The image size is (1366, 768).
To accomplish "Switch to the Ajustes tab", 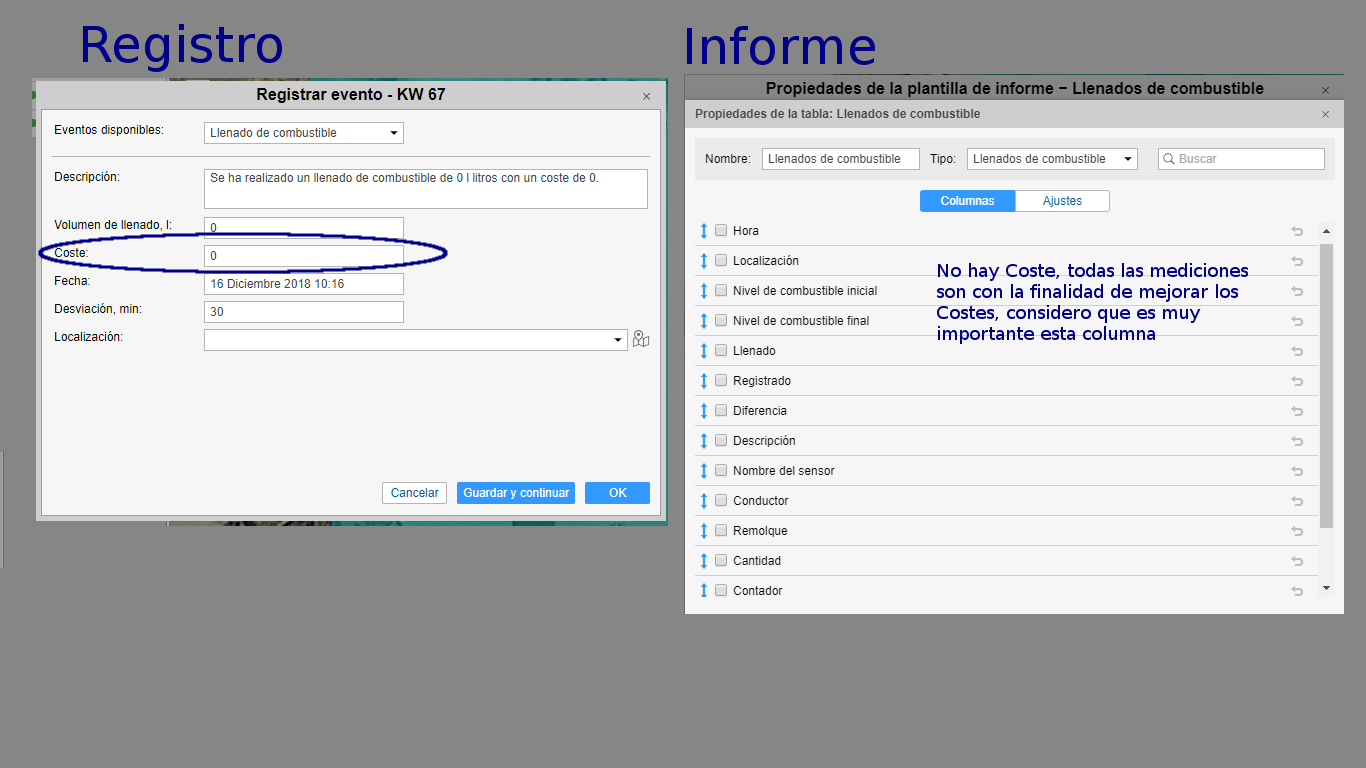I will click(x=1062, y=201).
